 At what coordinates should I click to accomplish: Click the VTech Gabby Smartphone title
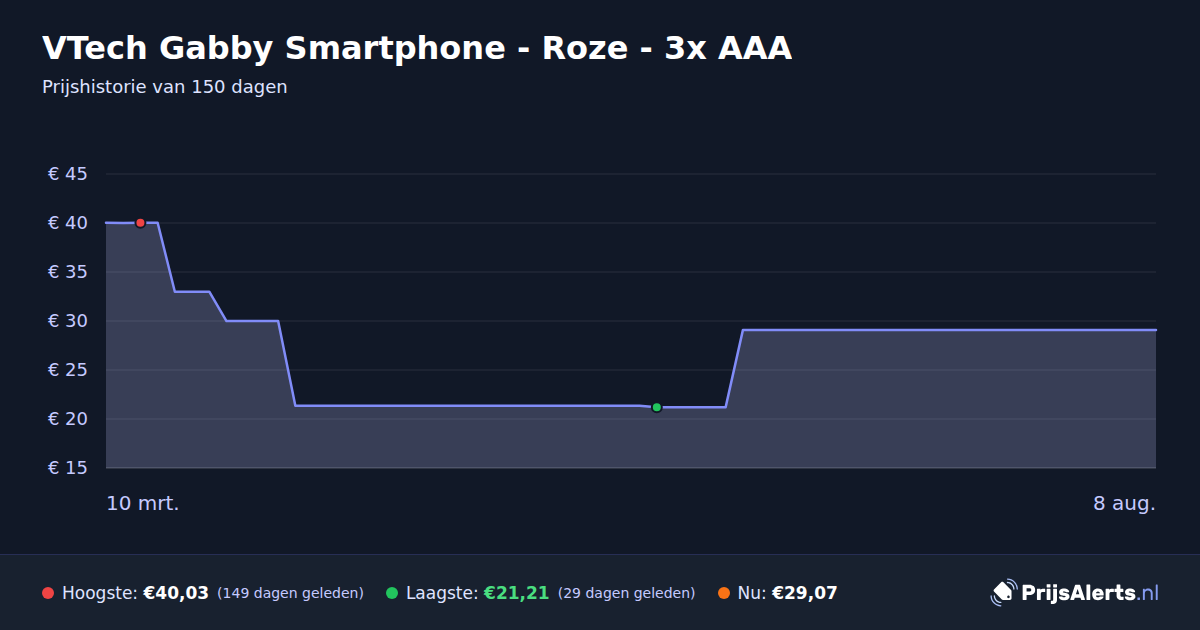coord(417,48)
